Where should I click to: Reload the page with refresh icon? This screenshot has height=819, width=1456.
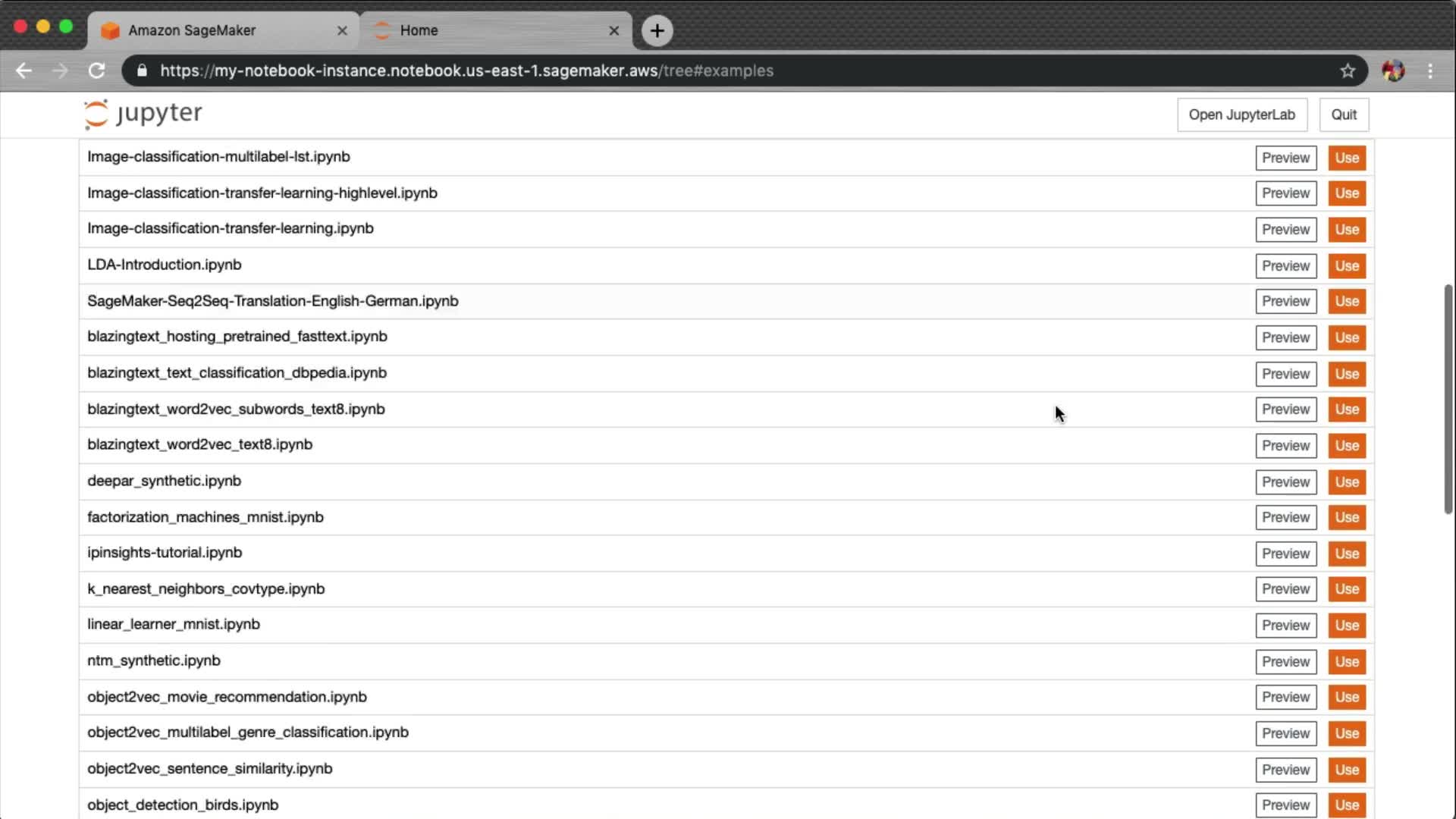[x=96, y=71]
